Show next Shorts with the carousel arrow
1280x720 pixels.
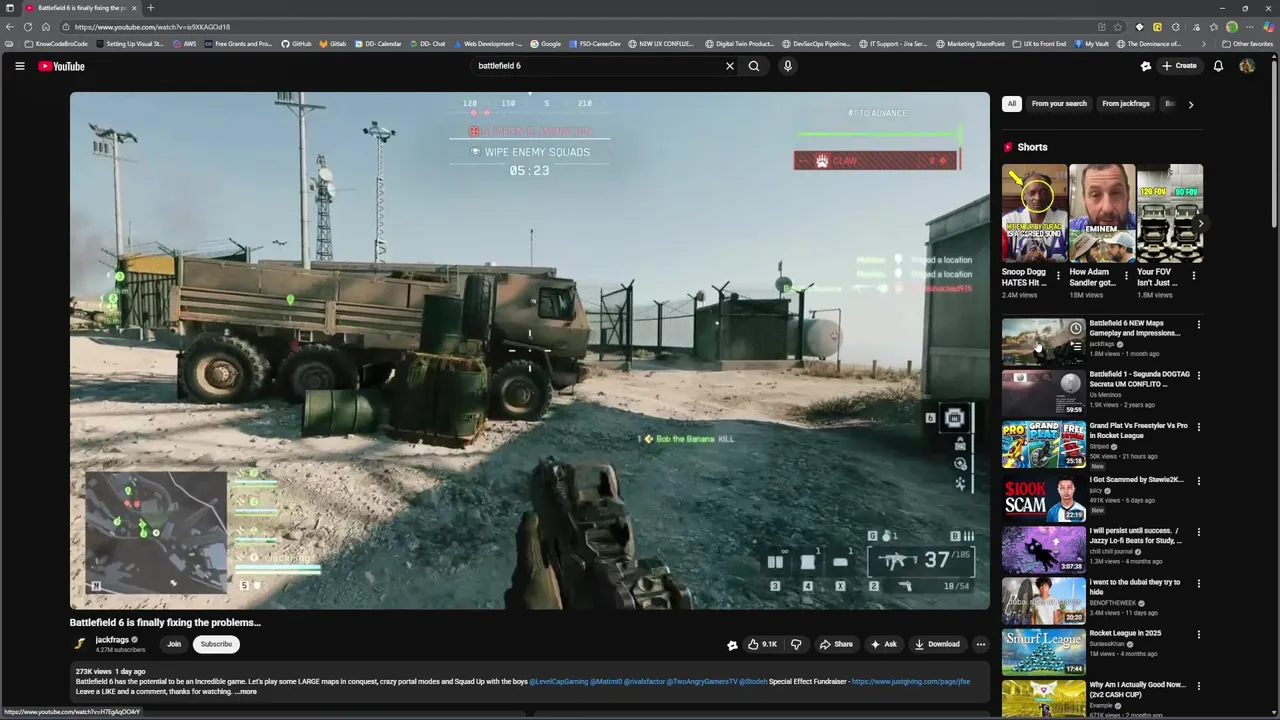[1201, 223]
